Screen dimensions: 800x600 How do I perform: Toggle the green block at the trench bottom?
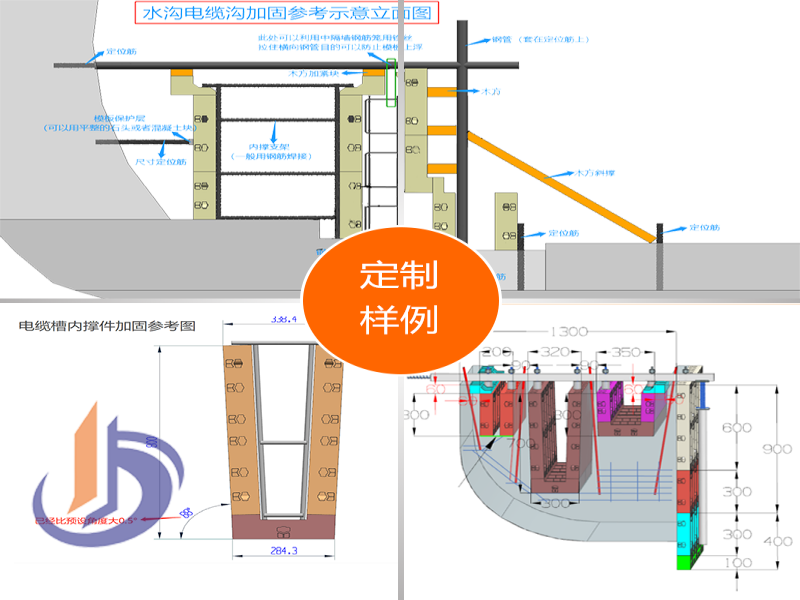[x=685, y=565]
